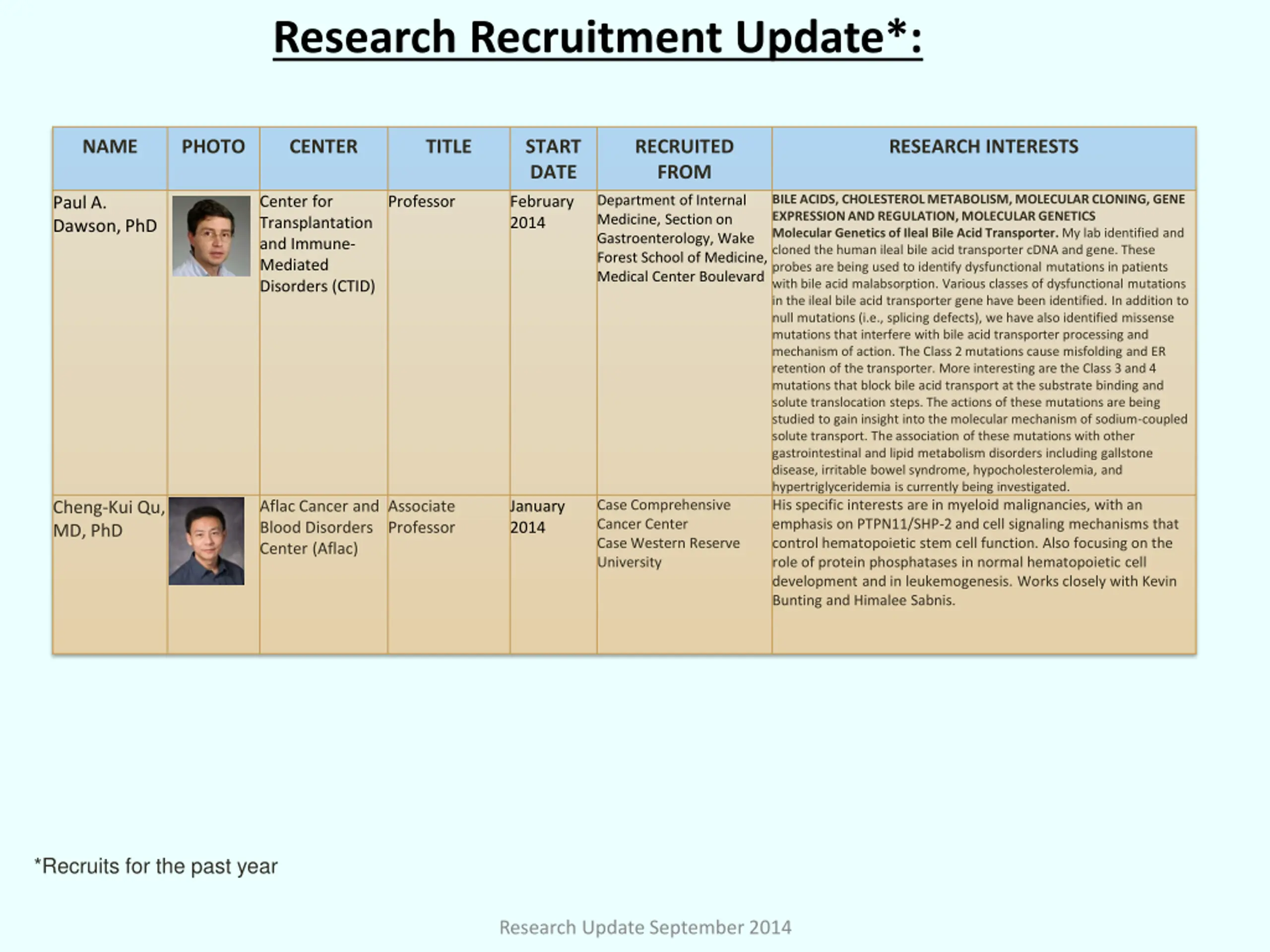Click the Aflac Cancer and Blood Disorders Center cell
Screen dimensions: 1270x952
point(318,528)
